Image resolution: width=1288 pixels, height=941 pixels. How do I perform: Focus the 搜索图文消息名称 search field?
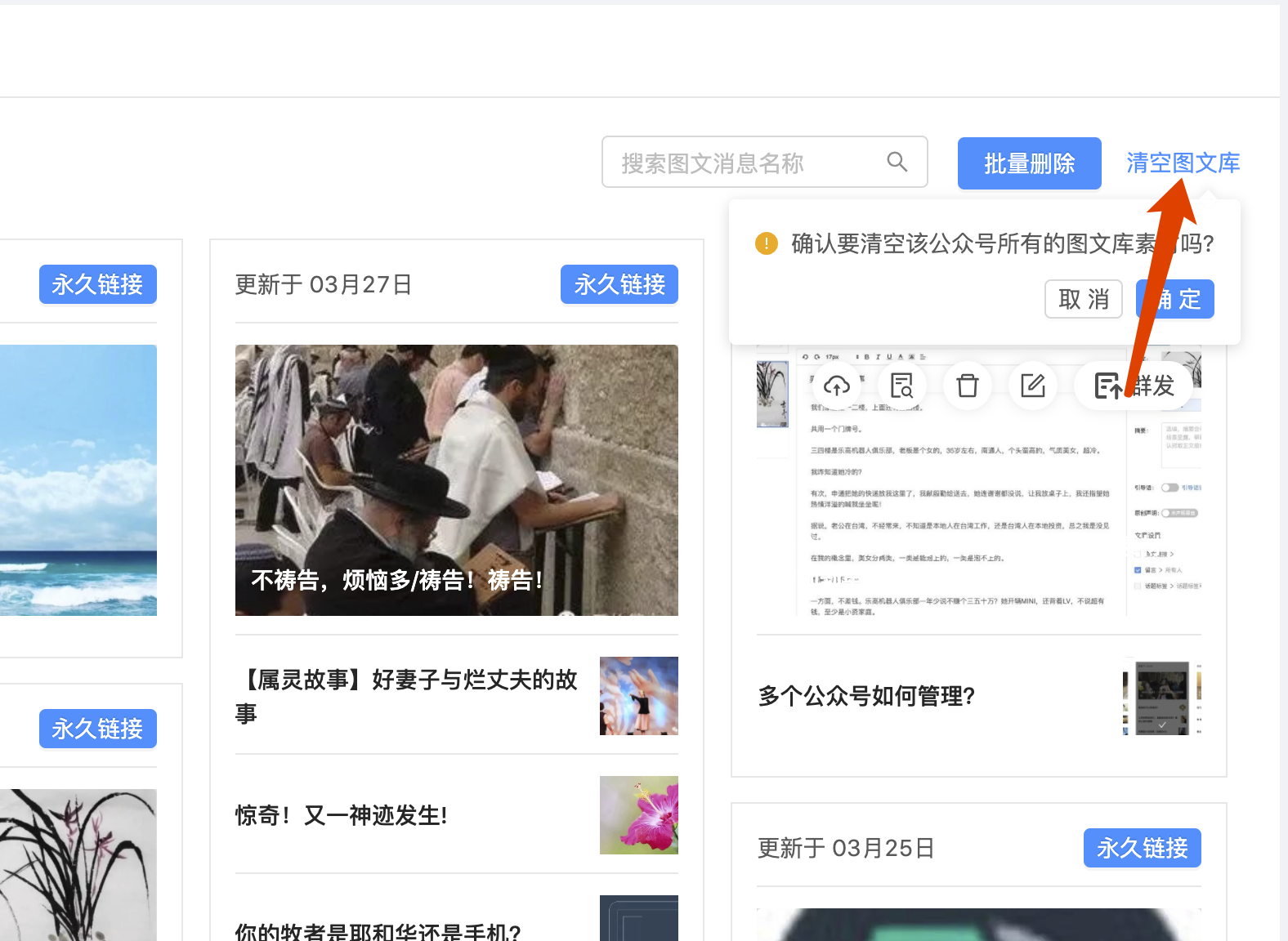[x=764, y=162]
